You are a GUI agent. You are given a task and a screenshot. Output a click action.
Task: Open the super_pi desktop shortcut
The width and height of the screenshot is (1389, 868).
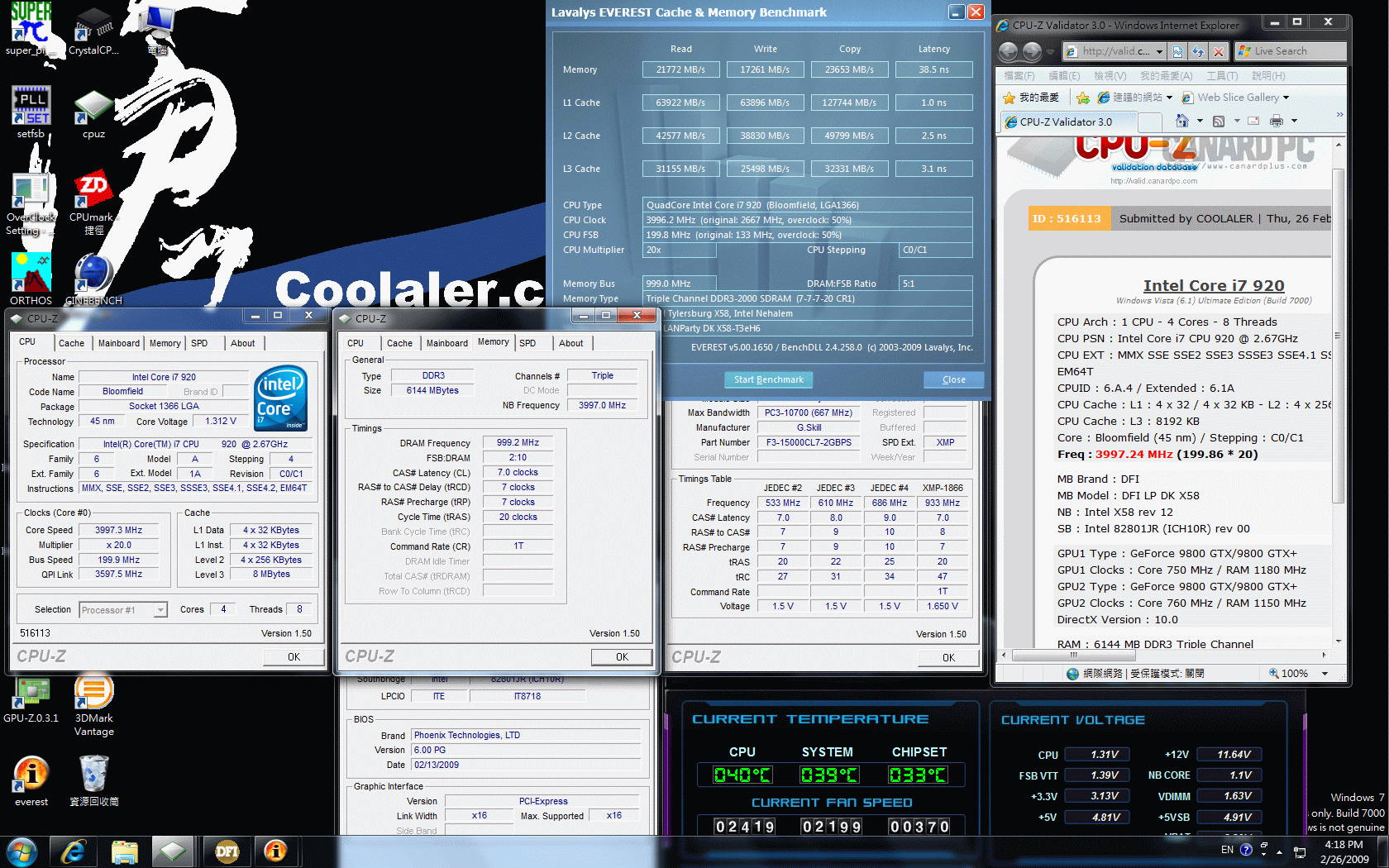(x=31, y=28)
